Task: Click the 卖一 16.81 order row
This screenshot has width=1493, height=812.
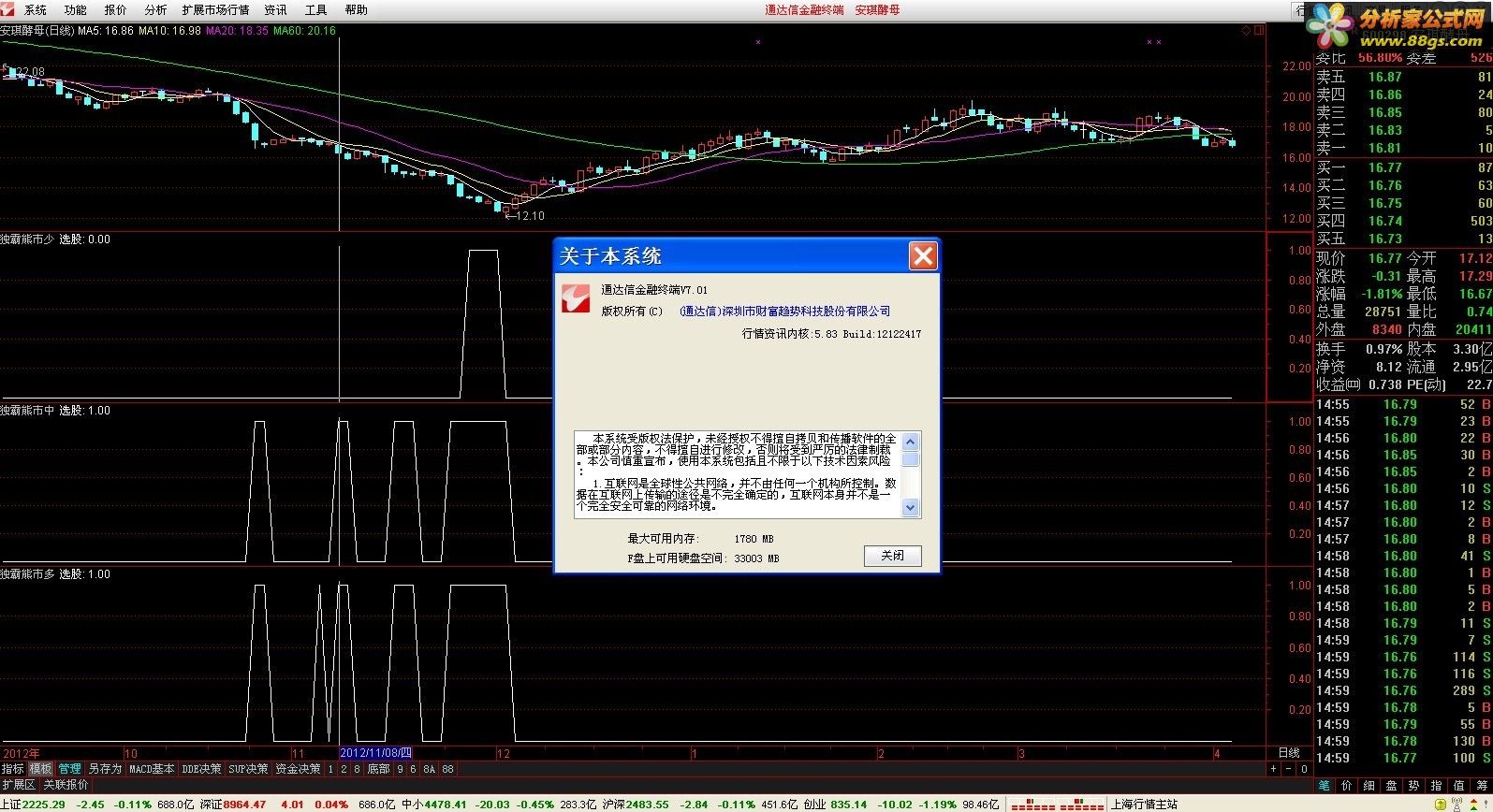Action: (1403, 148)
